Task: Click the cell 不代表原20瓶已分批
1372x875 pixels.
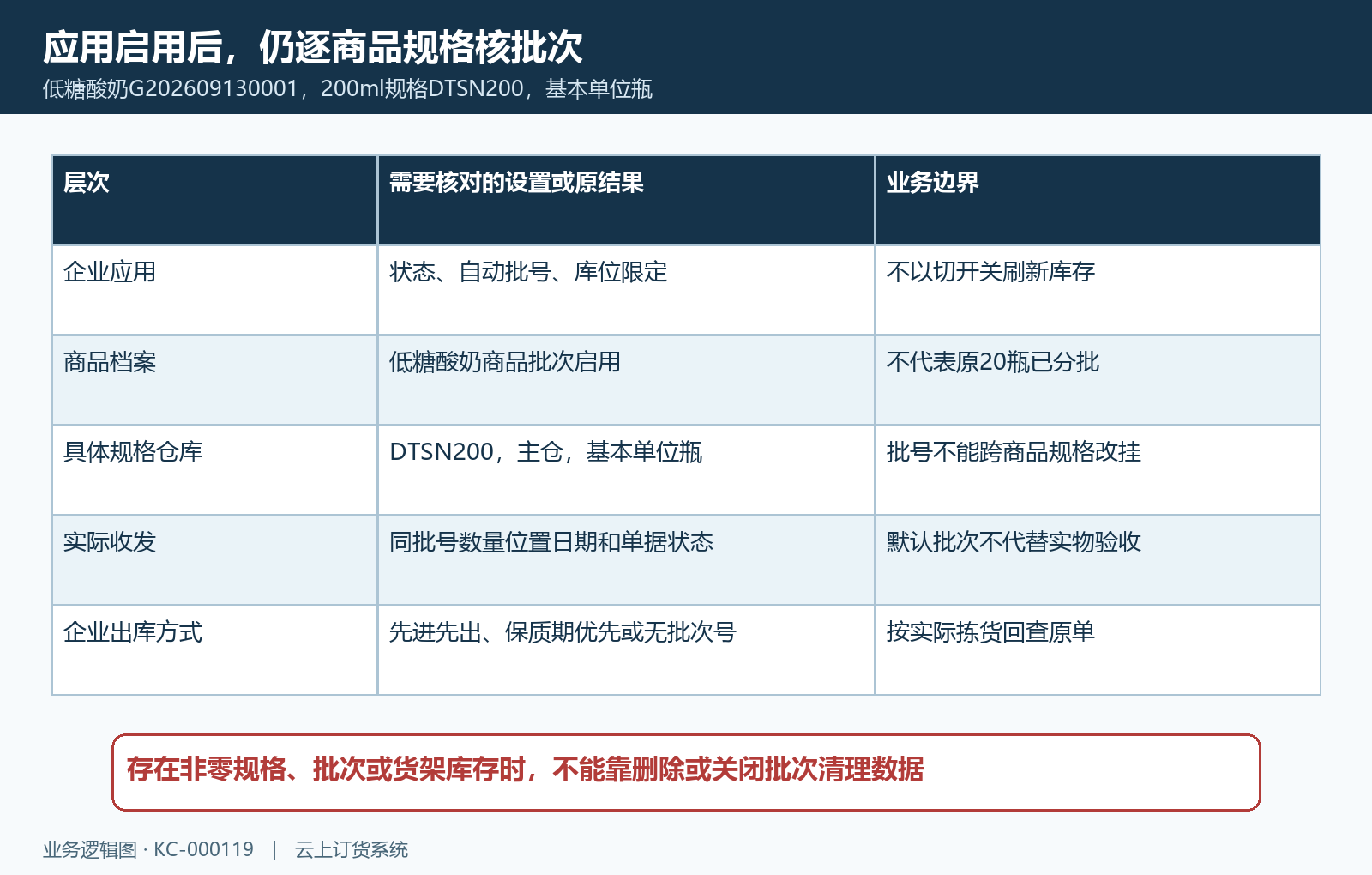Action: 1098,380
